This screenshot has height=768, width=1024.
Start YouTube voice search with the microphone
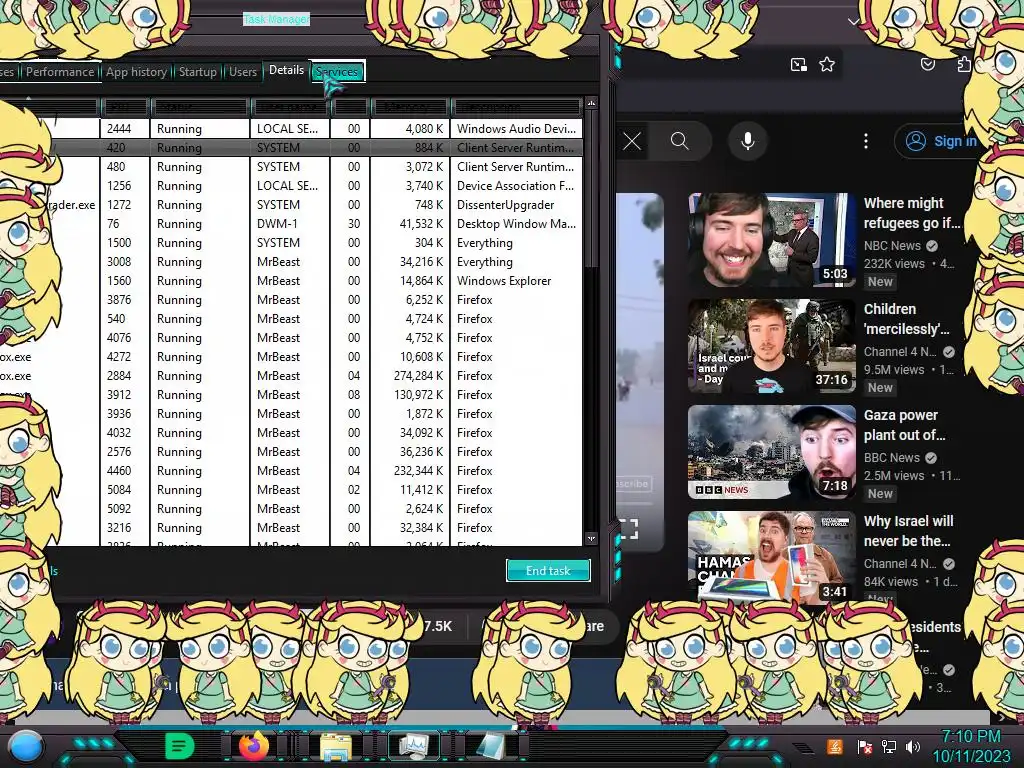(x=748, y=141)
